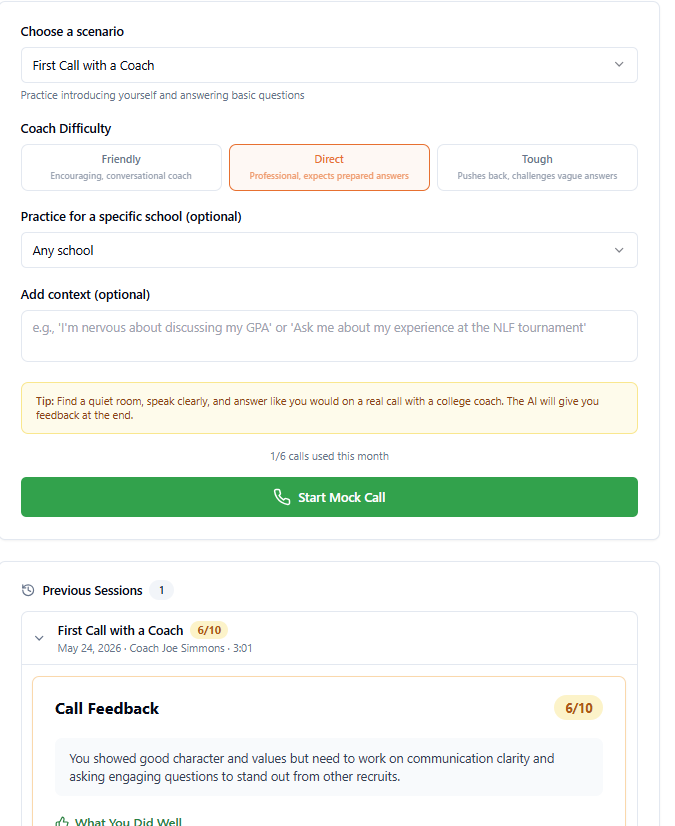
Task: Click the history clock icon beside Previous Sessions
Action: click(28, 590)
